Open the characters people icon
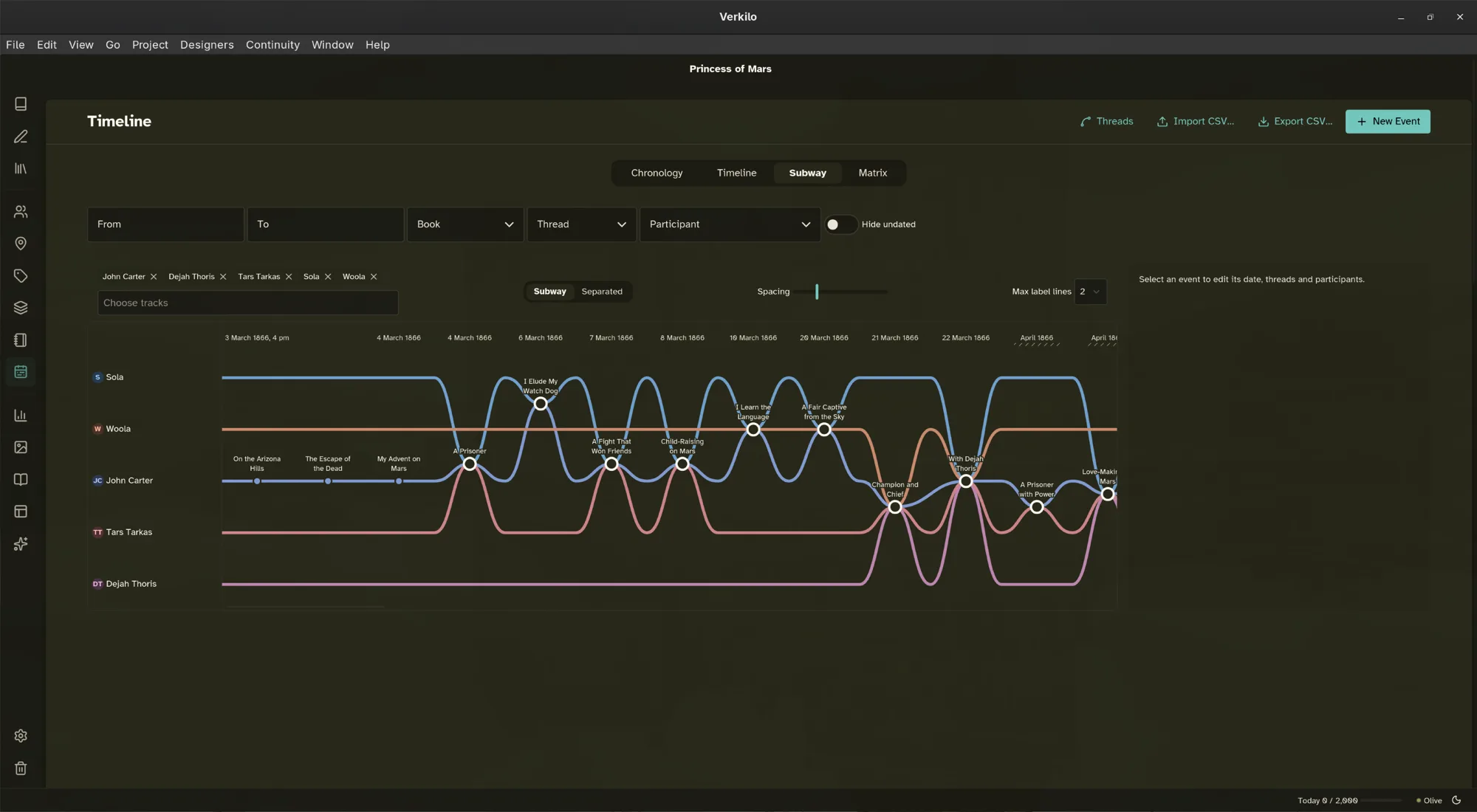 [x=21, y=212]
